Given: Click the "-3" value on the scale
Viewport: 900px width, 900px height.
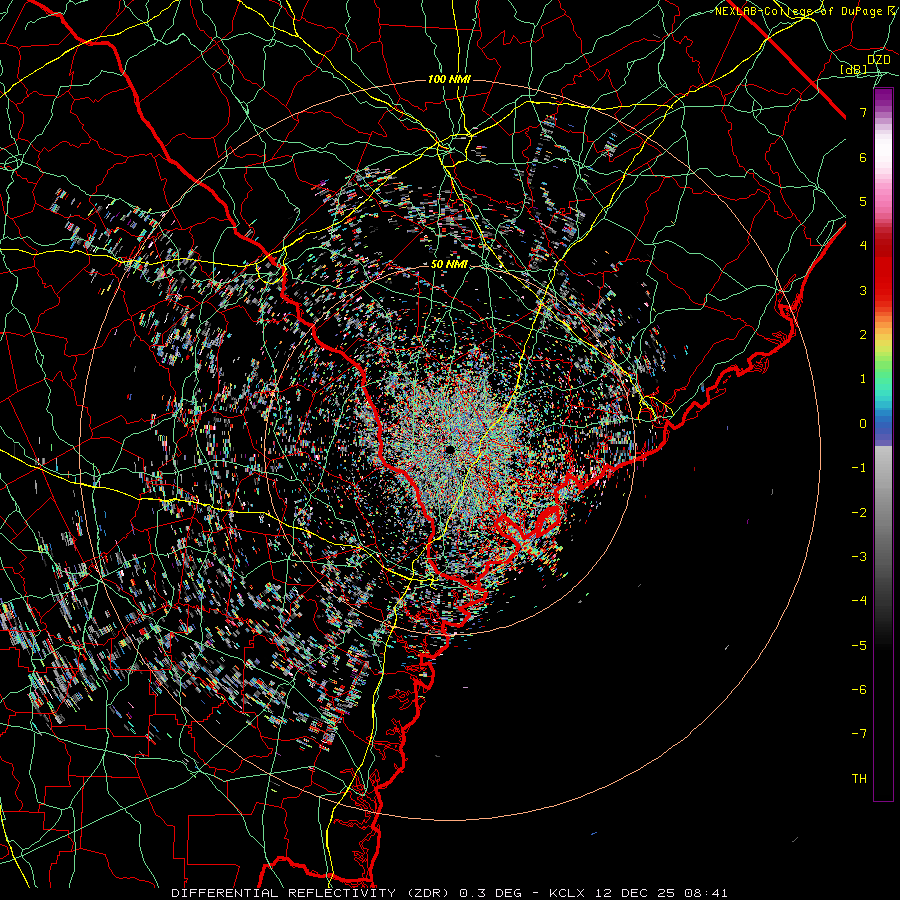Looking at the screenshot, I should point(859,556).
